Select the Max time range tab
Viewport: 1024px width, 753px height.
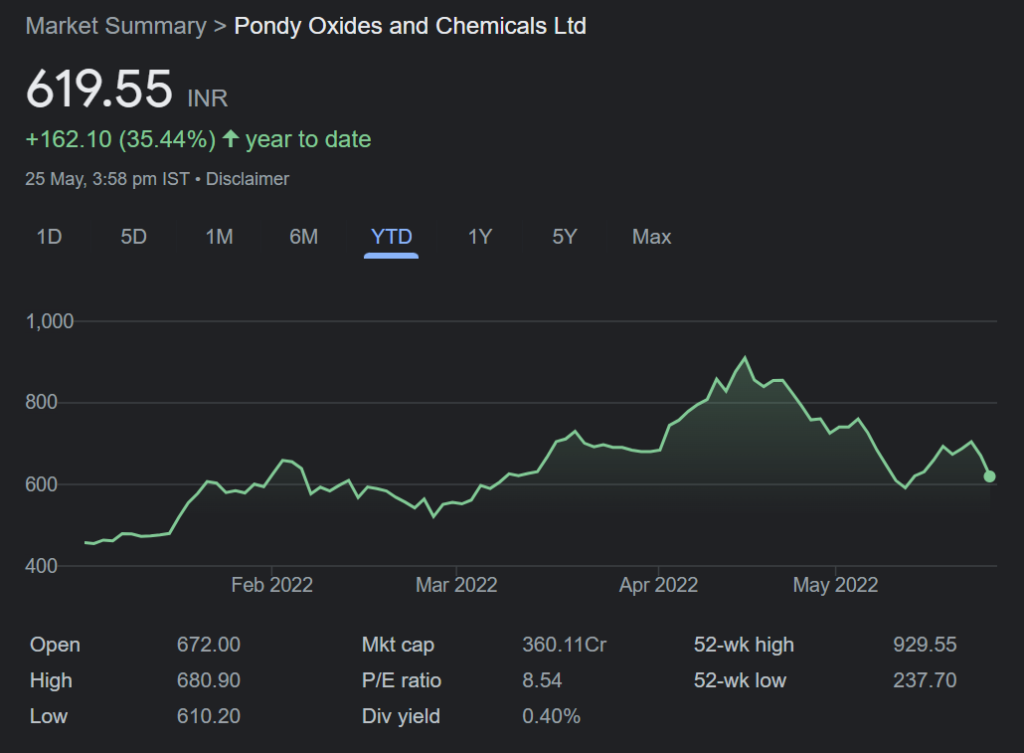click(x=651, y=237)
